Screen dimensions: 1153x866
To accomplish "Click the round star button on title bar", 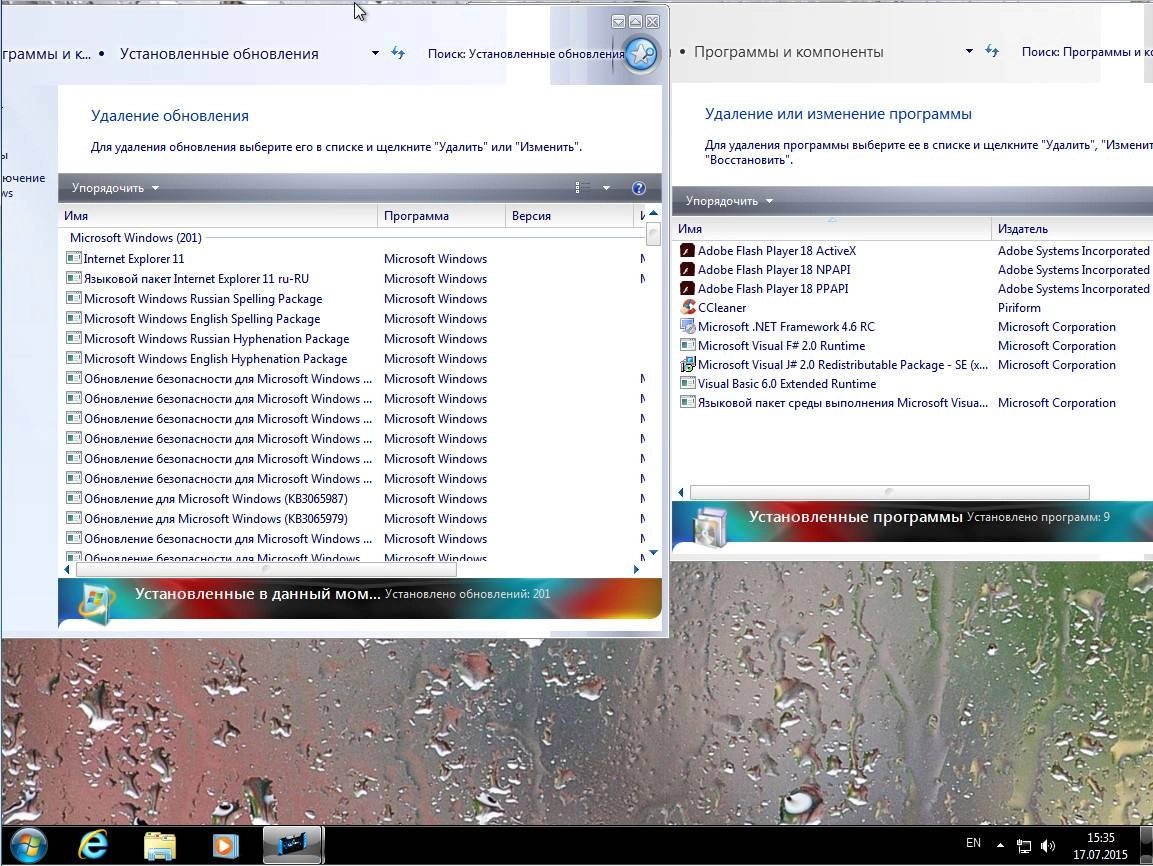I will tap(641, 54).
